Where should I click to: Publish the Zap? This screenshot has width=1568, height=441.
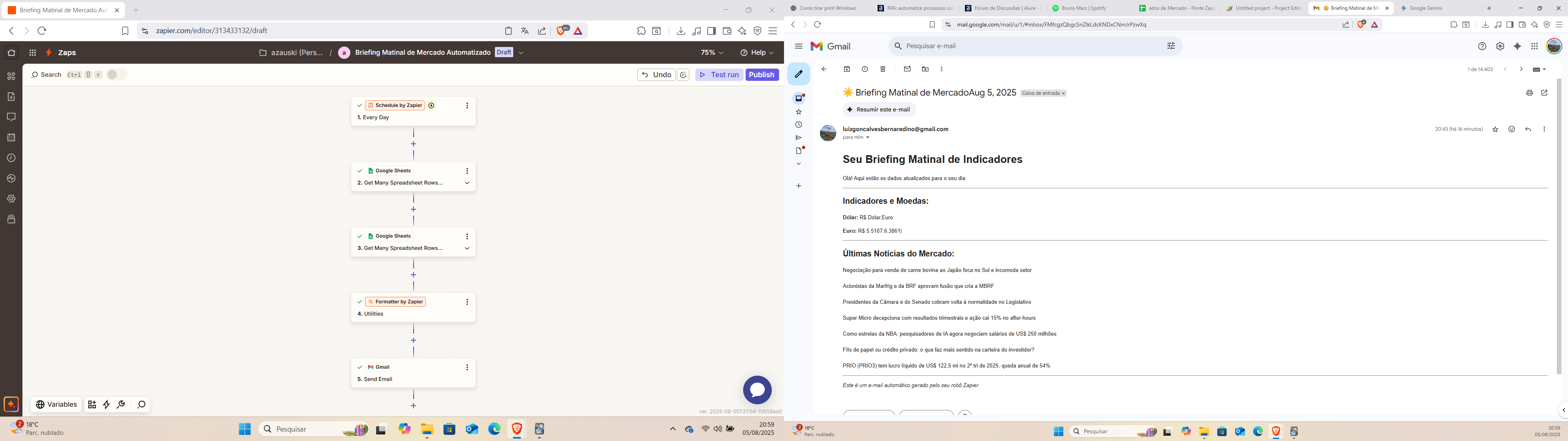[762, 74]
